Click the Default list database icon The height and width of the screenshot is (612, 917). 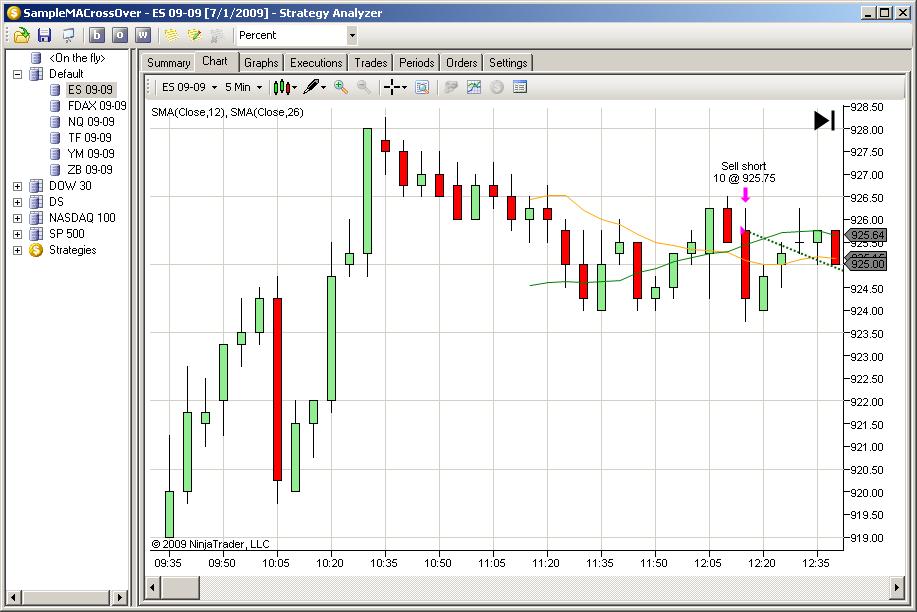[36, 74]
